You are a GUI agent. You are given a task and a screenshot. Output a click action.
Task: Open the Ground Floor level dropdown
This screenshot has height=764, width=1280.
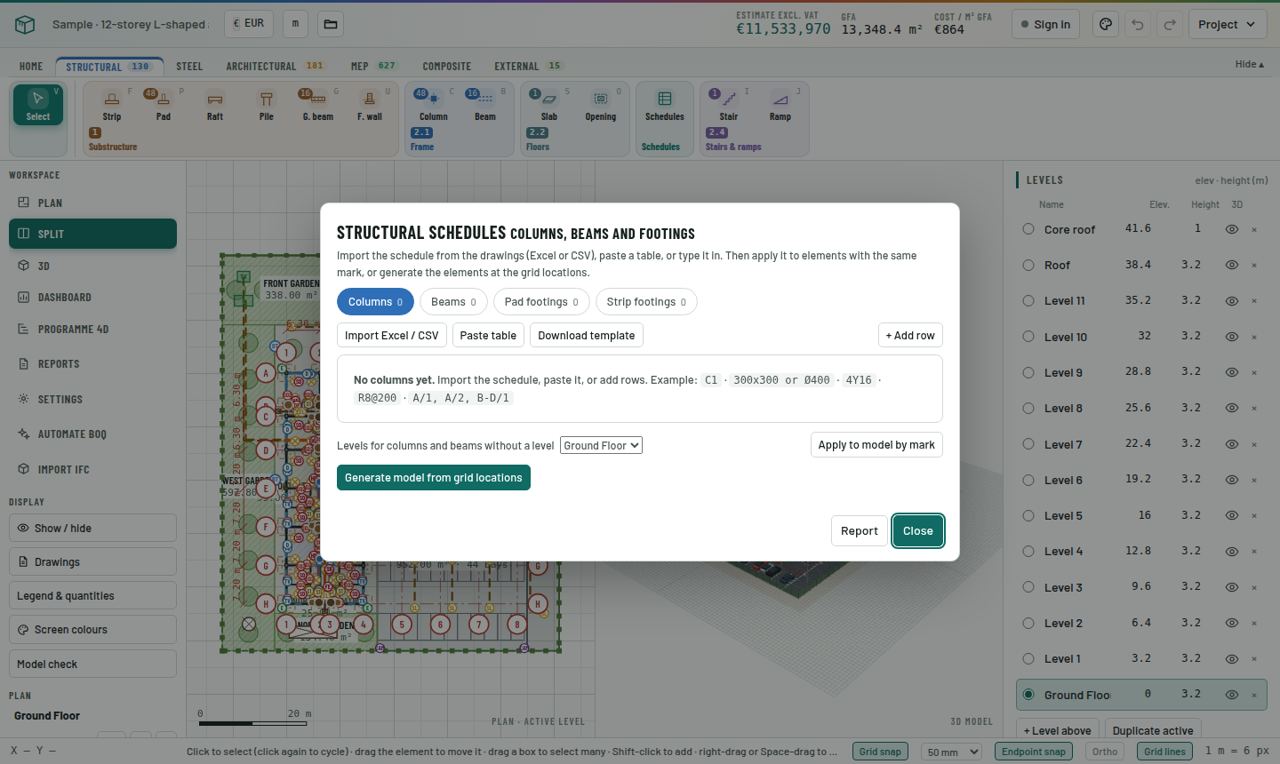tap(601, 445)
